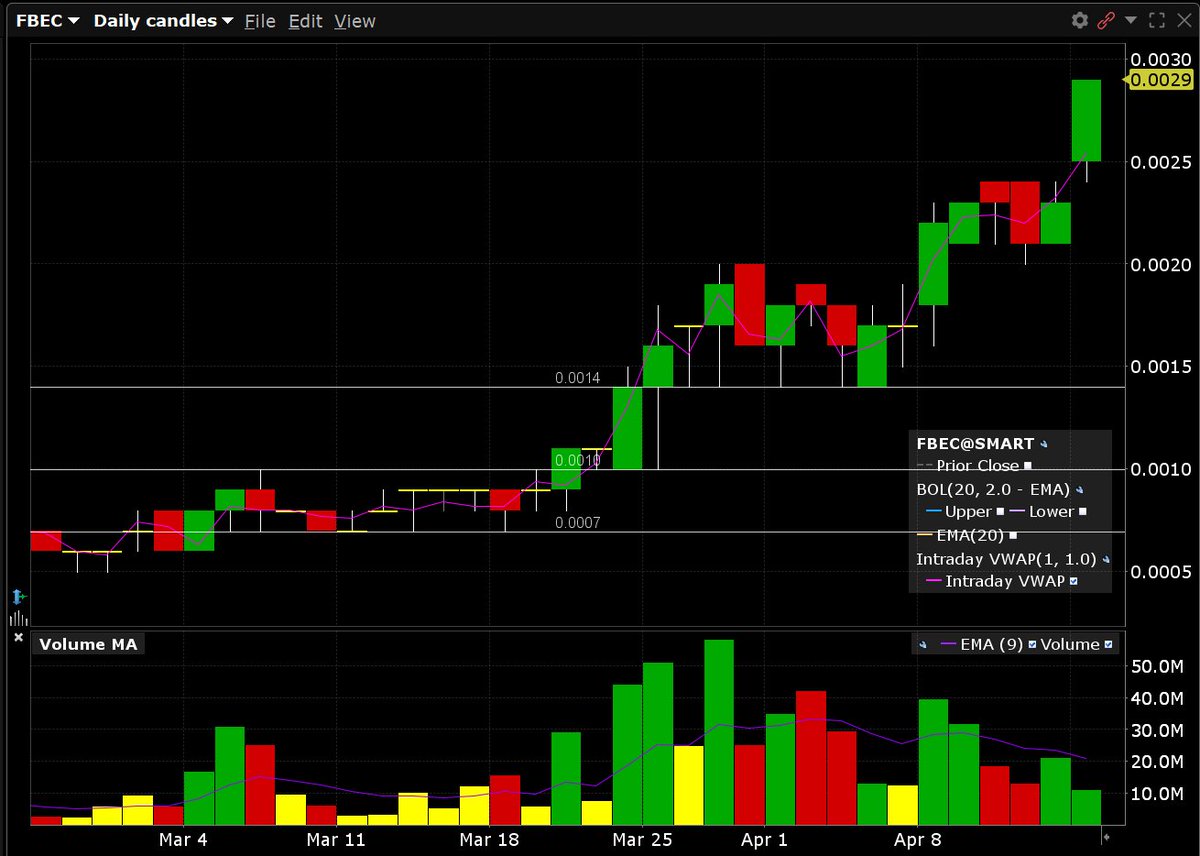
Task: Click the blue vertical rescale arrows icon
Action: click(x=18, y=597)
